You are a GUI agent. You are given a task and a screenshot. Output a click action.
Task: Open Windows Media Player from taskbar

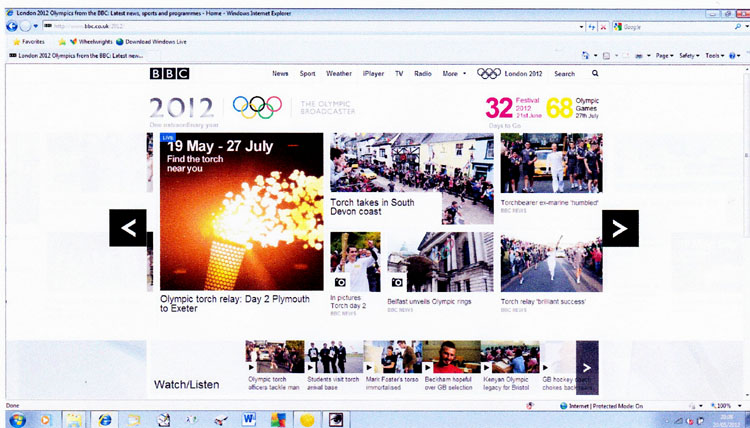(45, 420)
